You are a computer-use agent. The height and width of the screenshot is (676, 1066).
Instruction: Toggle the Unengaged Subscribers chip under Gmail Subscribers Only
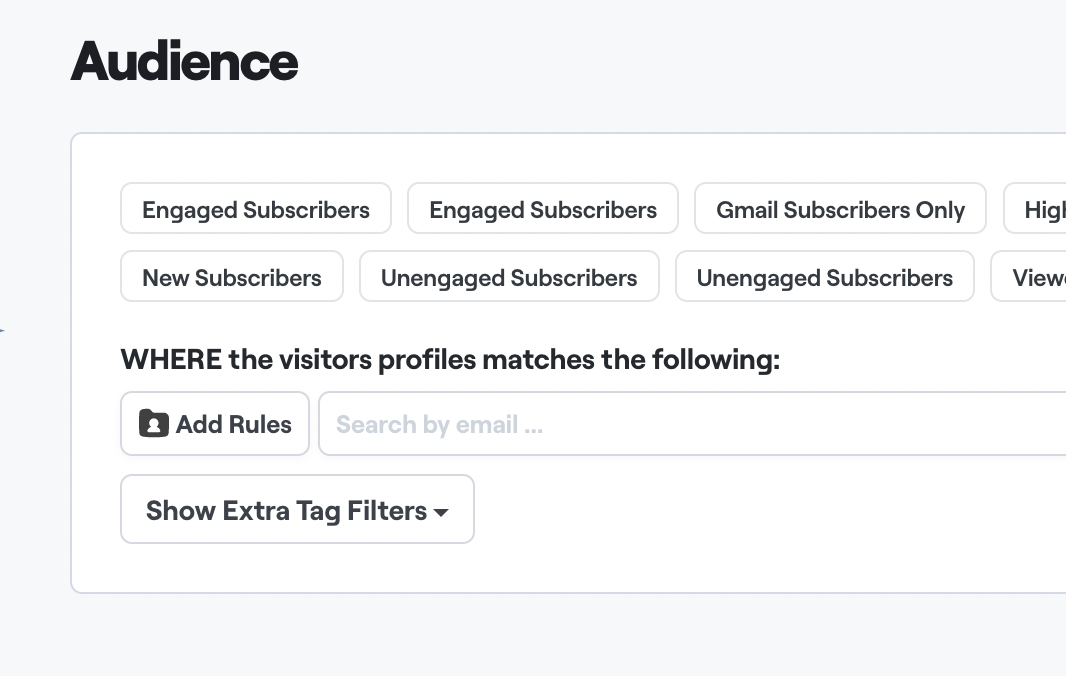pos(824,277)
